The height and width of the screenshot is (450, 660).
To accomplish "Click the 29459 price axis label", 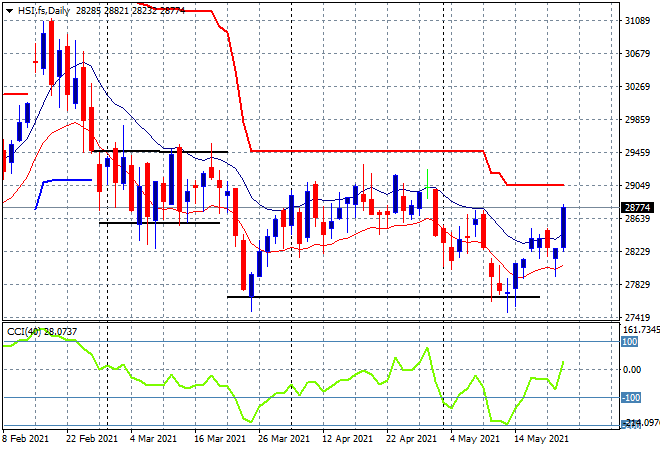I will coord(637,152).
